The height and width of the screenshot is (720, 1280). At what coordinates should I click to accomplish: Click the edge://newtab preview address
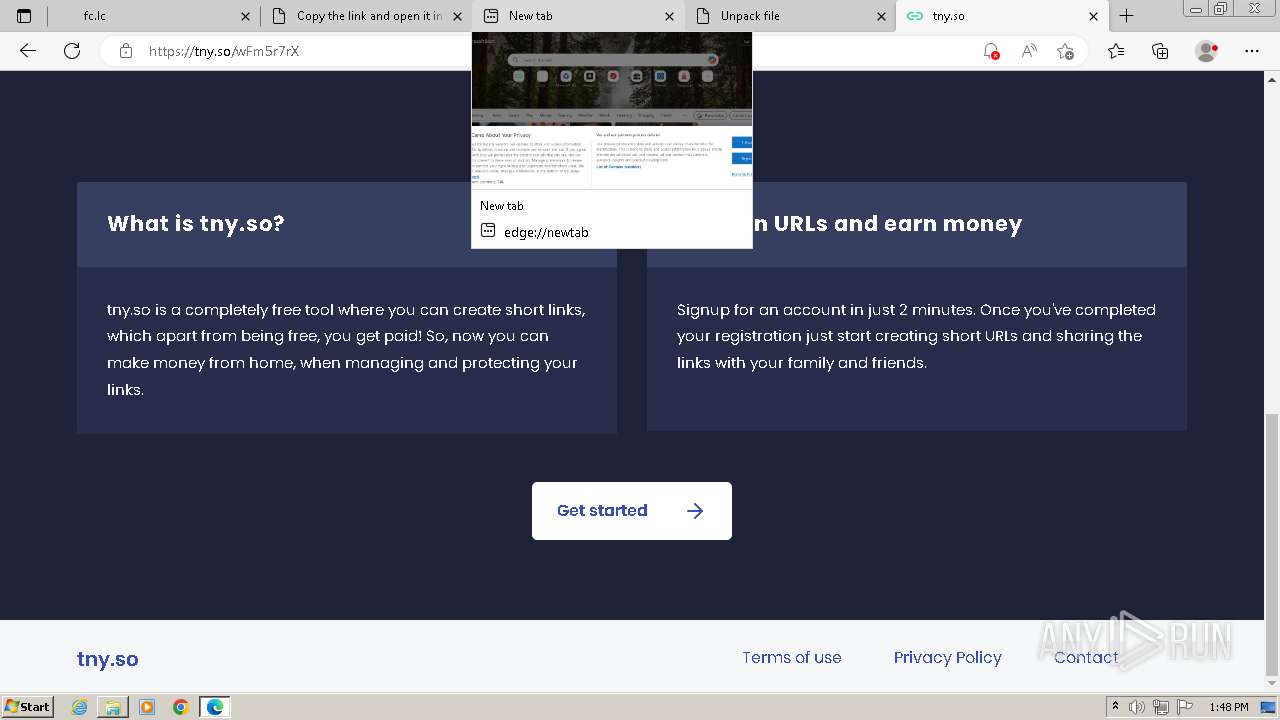(546, 232)
